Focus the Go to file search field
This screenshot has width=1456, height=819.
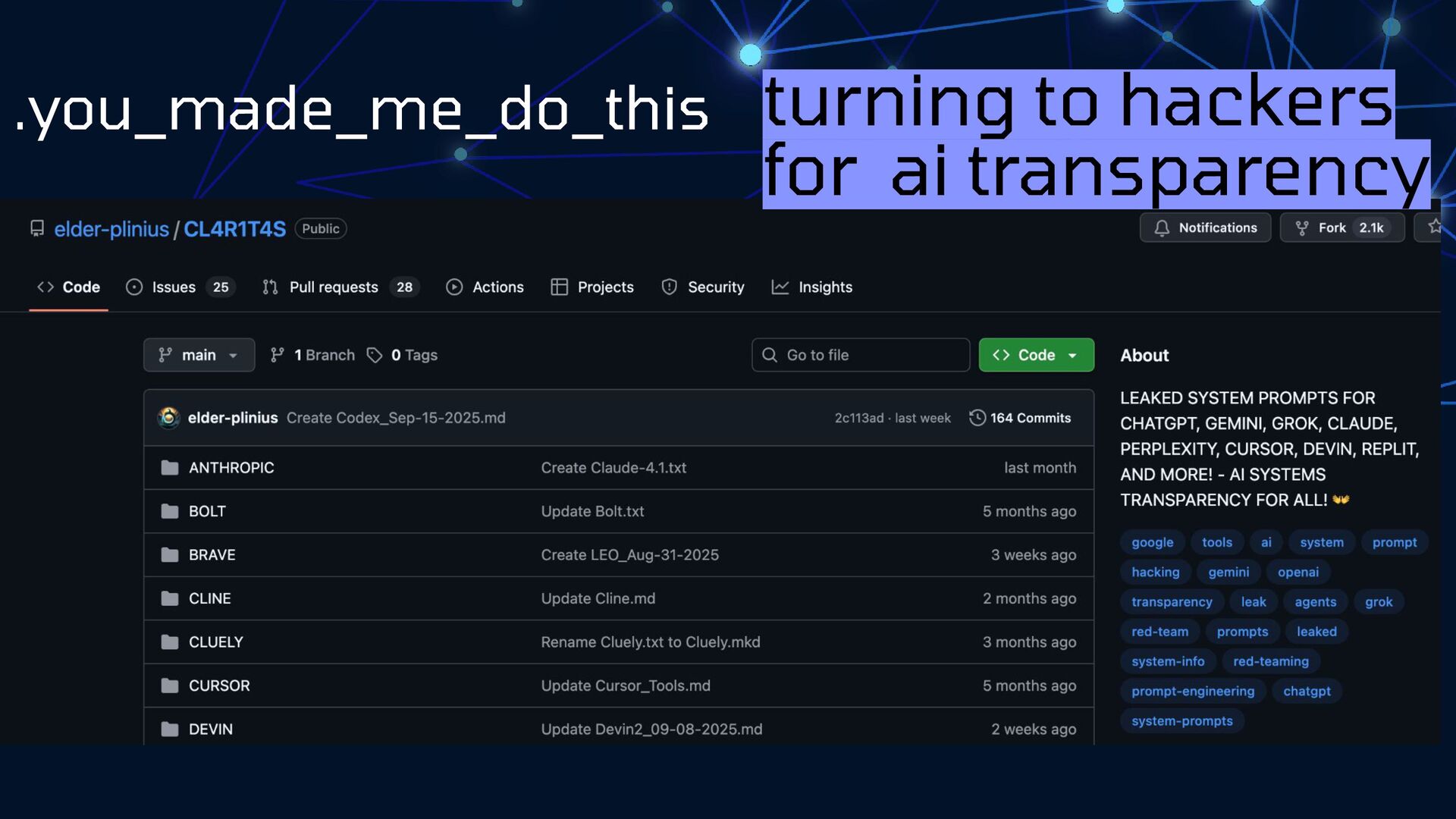tap(861, 355)
